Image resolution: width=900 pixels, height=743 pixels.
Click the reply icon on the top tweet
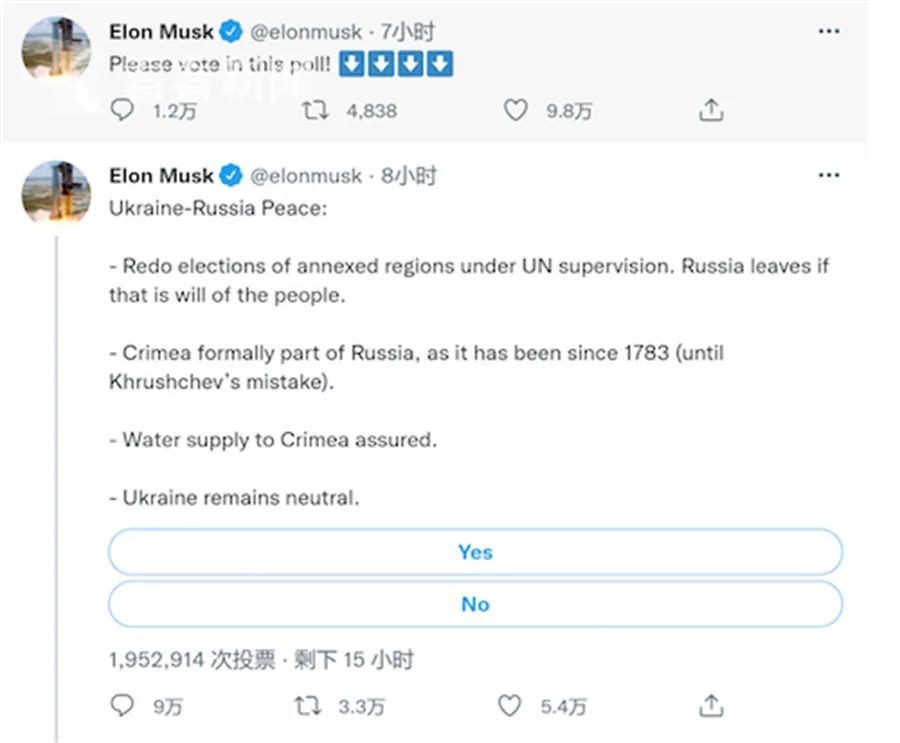pos(122,110)
